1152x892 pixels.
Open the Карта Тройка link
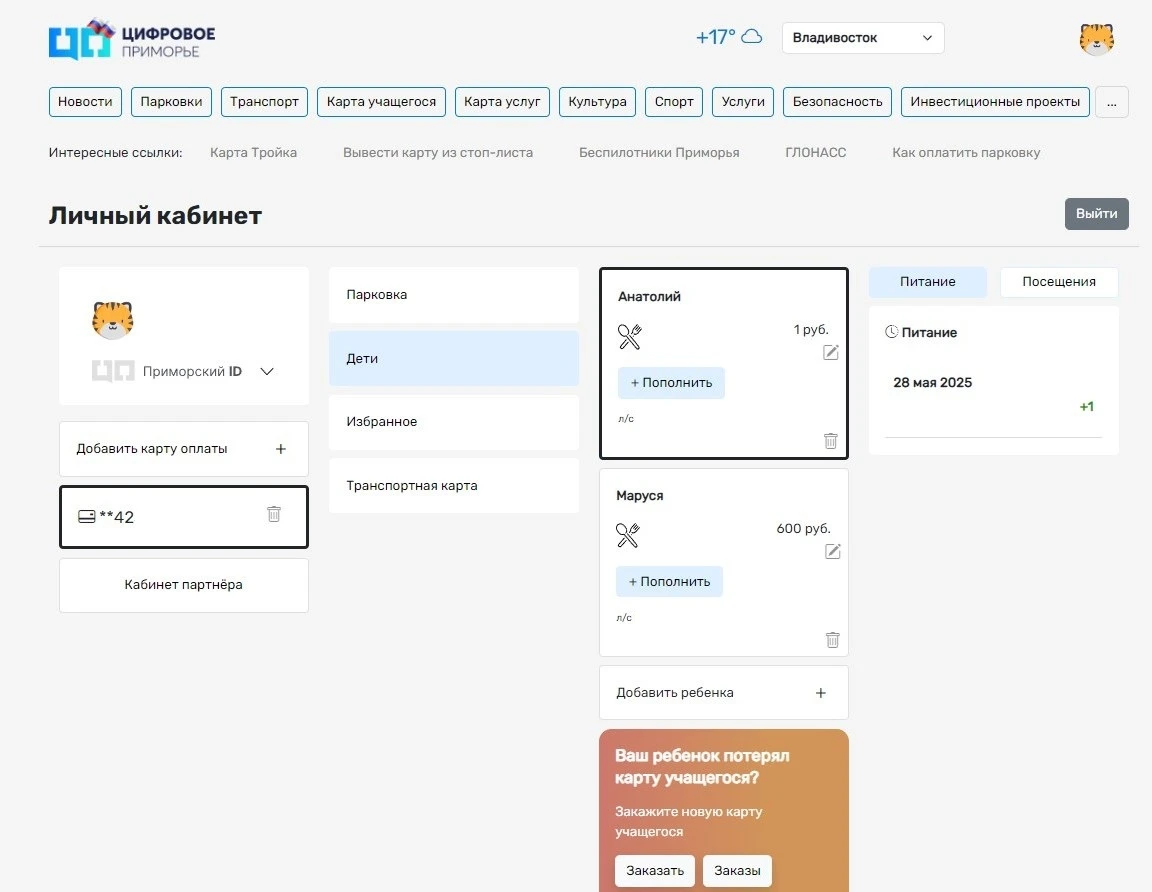(x=253, y=153)
